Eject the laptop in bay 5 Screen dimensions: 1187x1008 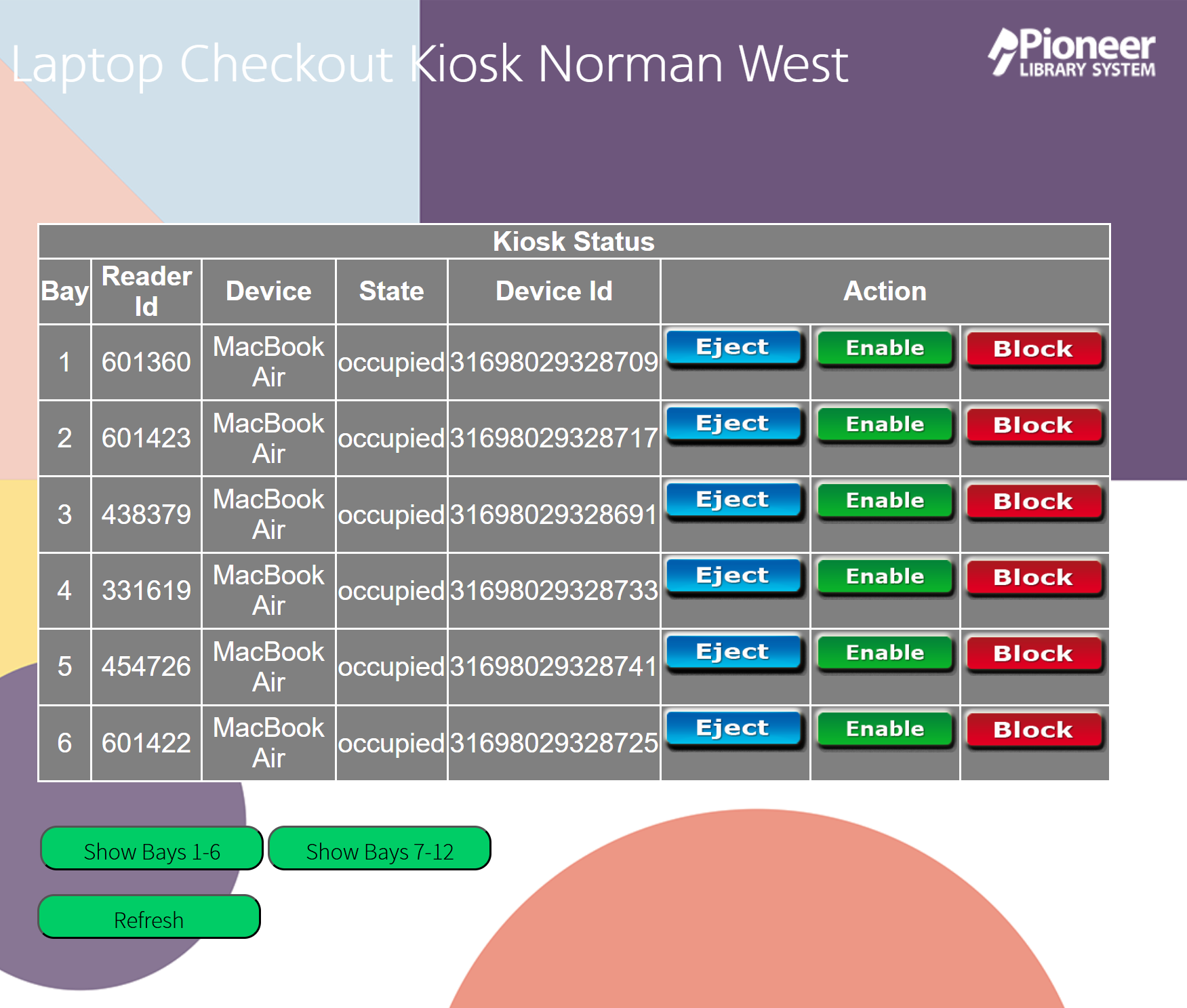coord(733,653)
